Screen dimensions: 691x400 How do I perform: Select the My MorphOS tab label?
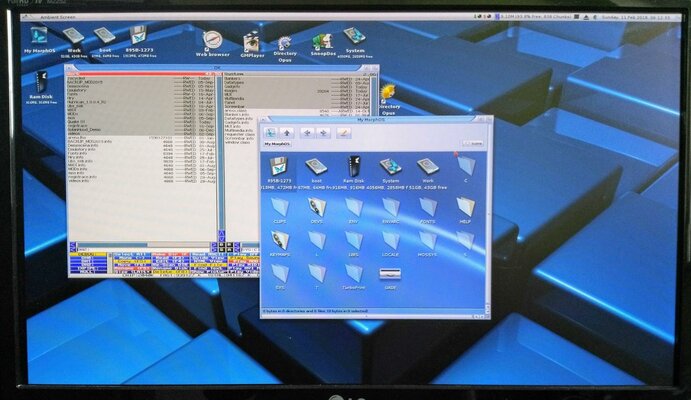[276, 145]
